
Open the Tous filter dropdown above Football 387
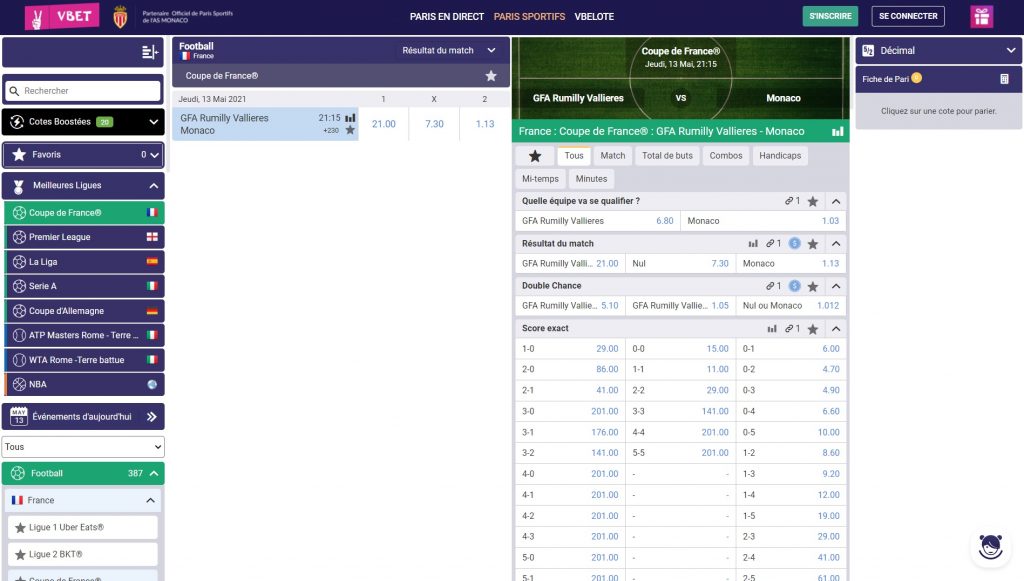82,444
